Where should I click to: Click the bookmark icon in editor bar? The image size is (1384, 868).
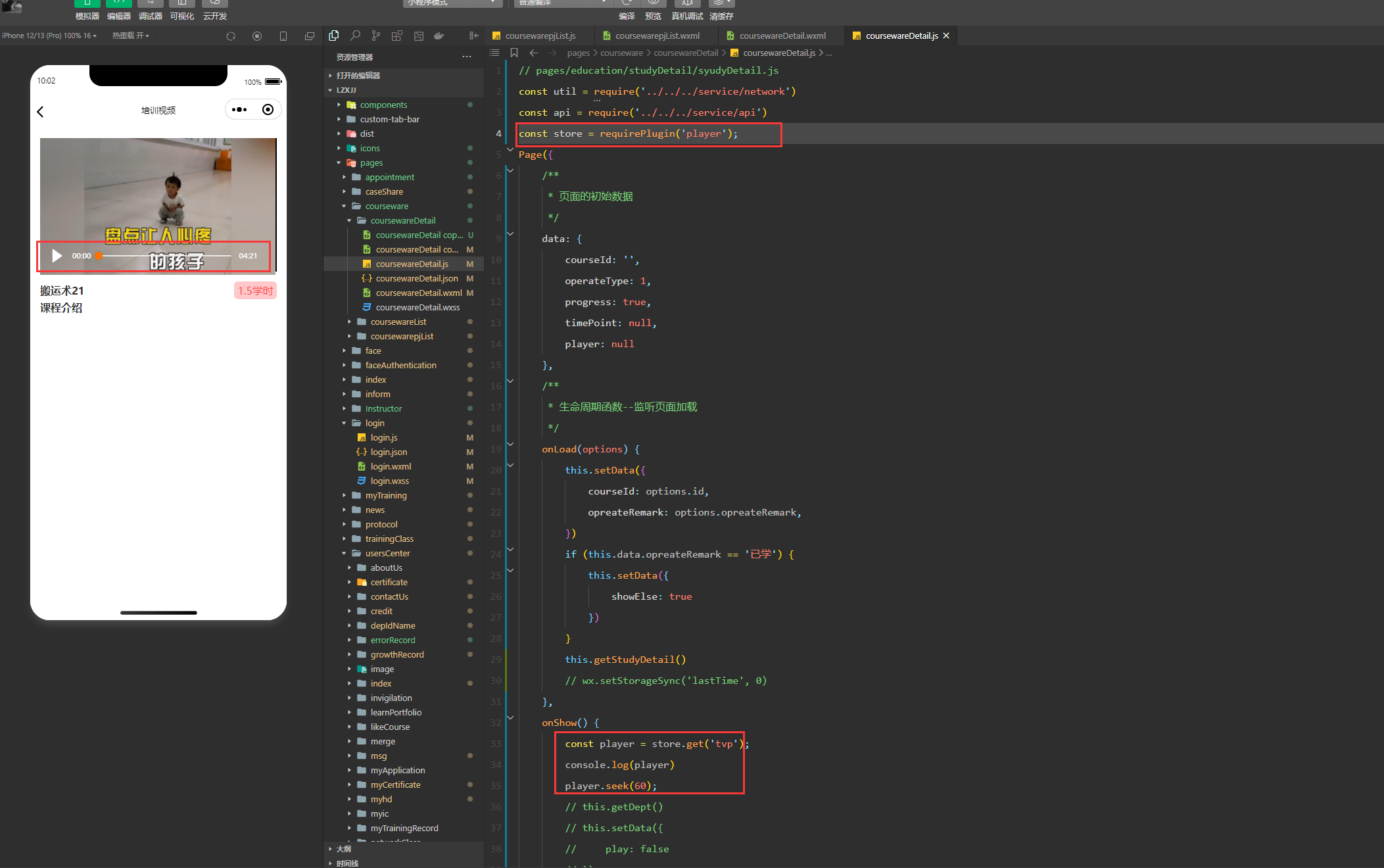(514, 53)
